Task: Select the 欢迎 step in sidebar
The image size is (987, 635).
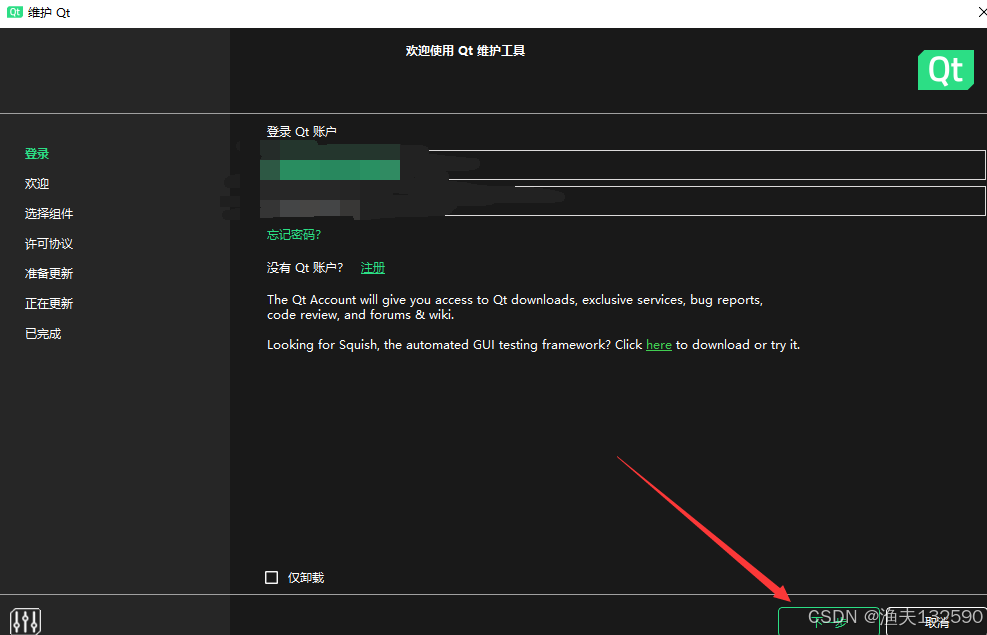Action: (x=37, y=184)
